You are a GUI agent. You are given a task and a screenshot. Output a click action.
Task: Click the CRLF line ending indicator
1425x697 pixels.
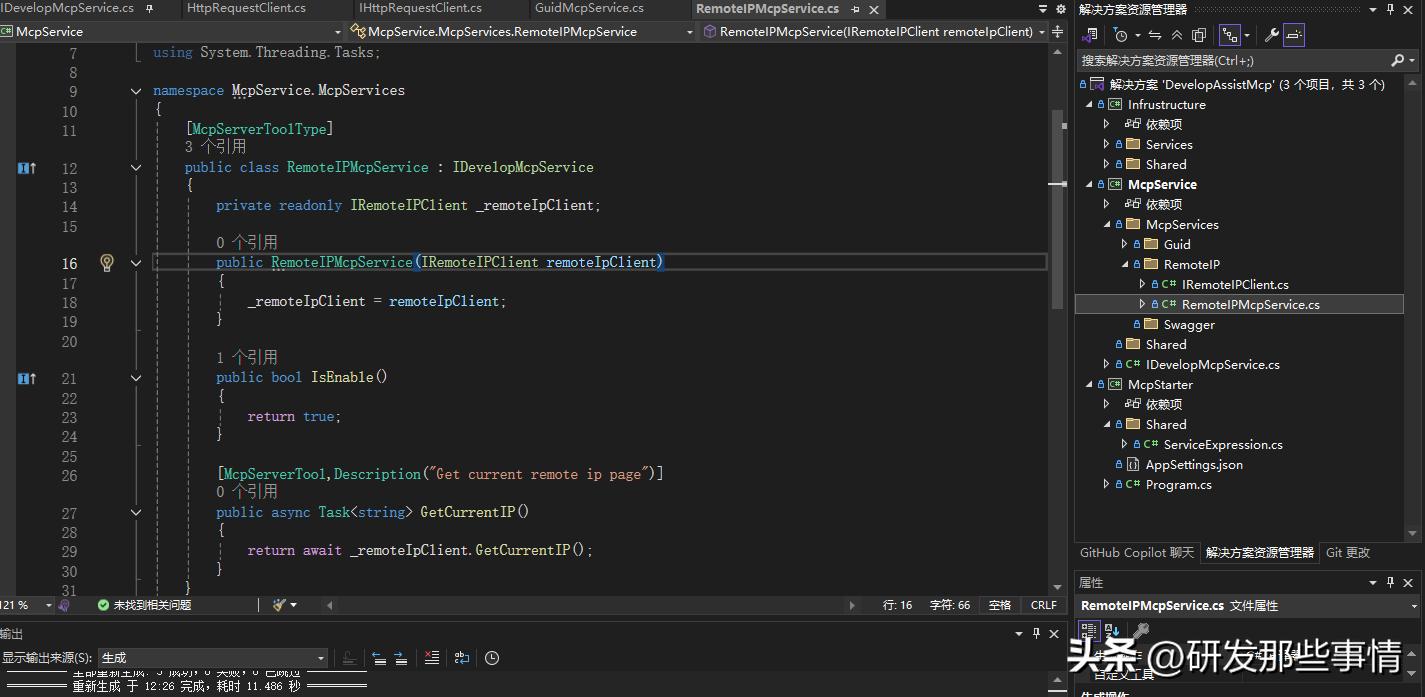point(1043,605)
